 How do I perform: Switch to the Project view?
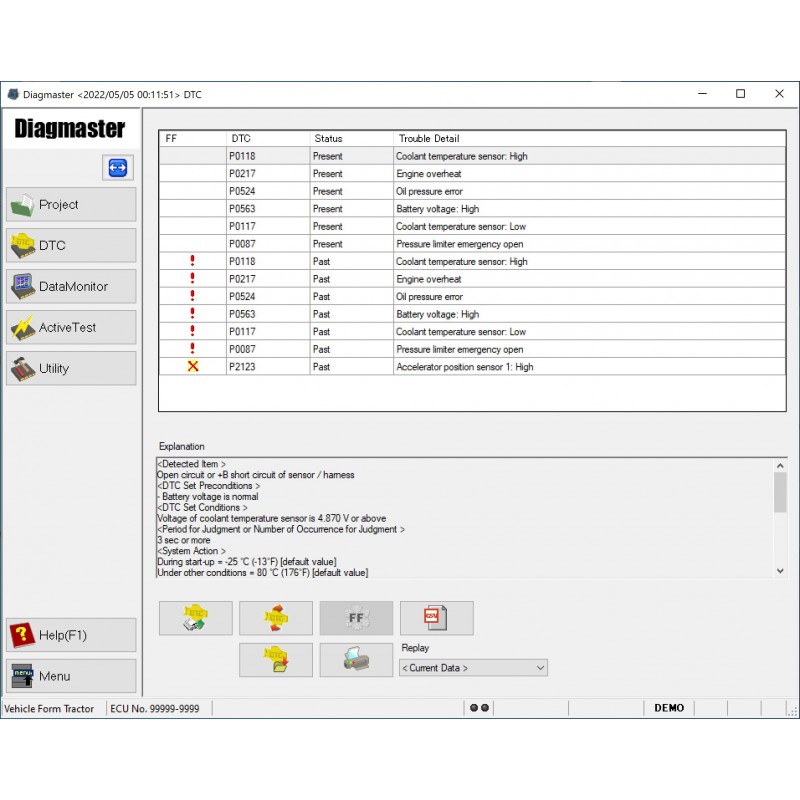70,204
